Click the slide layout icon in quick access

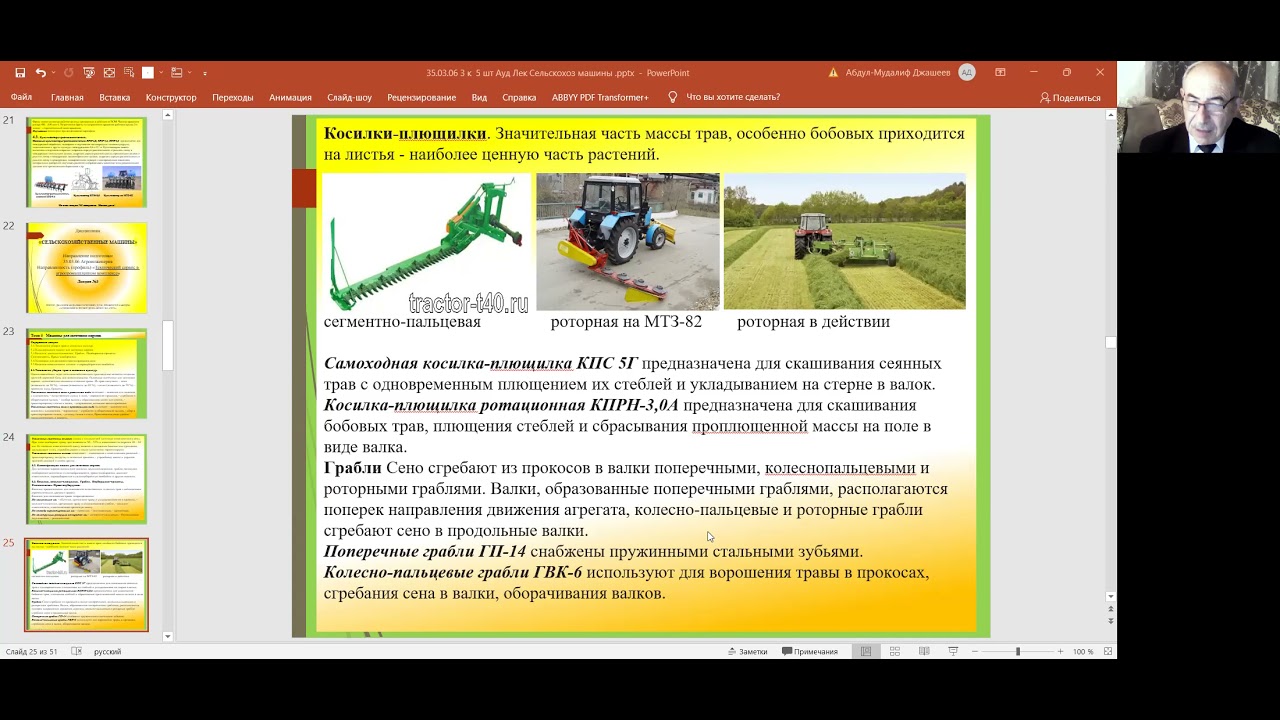(177, 73)
